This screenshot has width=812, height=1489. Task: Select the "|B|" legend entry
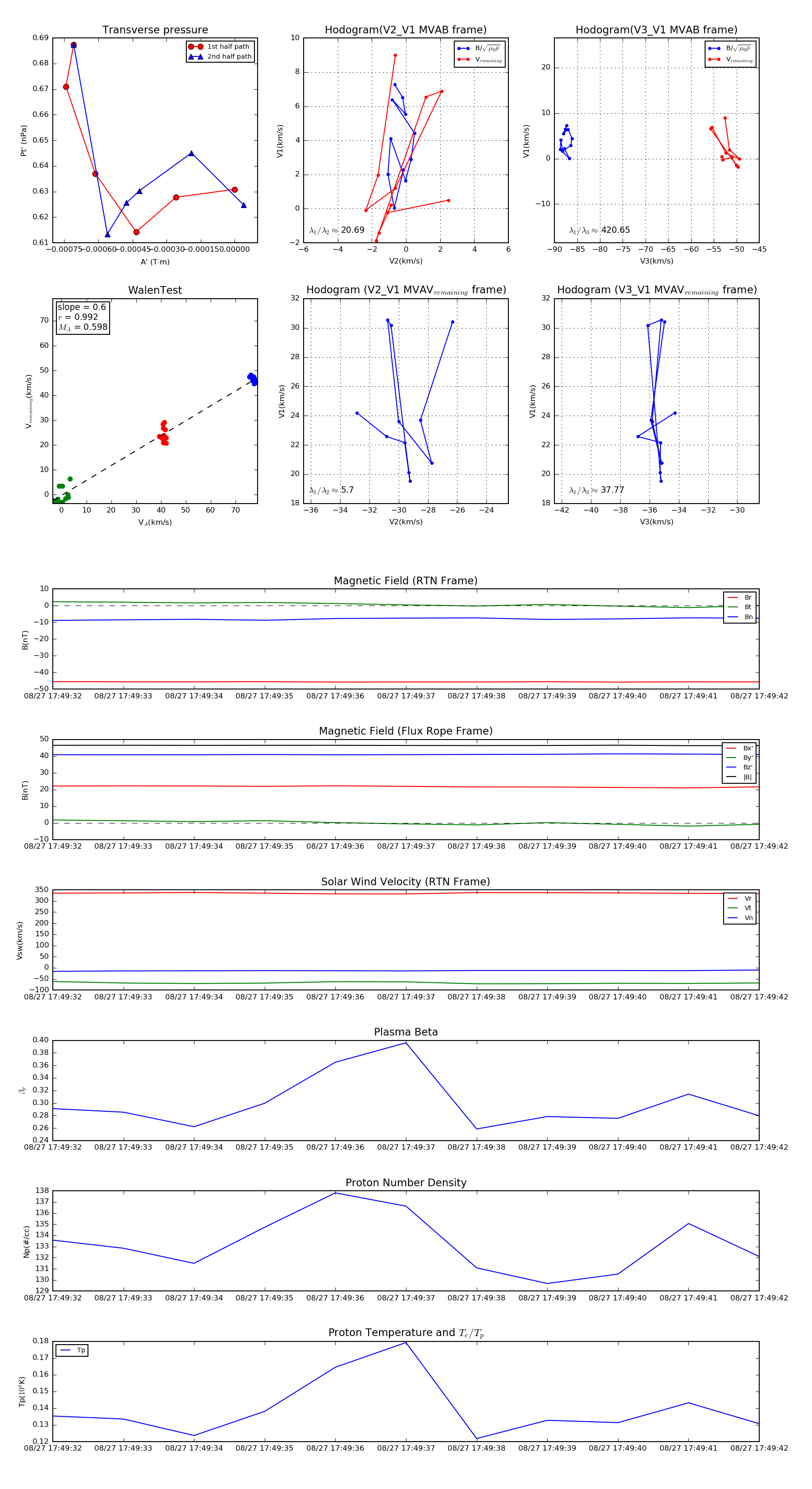click(x=739, y=777)
